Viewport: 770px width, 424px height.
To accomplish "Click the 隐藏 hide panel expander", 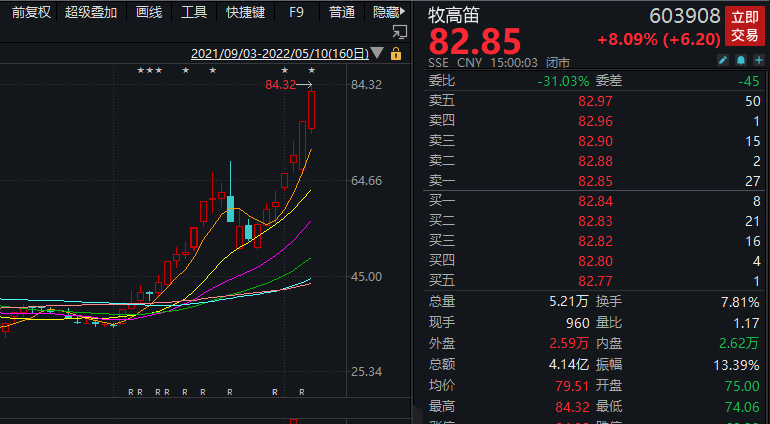I will pyautogui.click(x=390, y=12).
